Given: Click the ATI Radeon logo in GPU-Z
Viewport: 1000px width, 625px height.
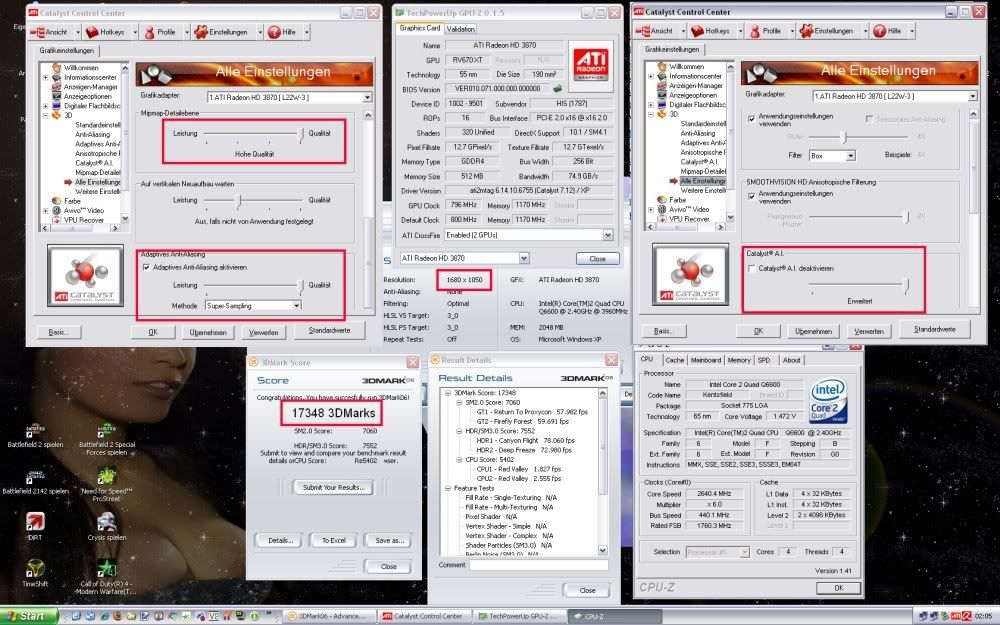Looking at the screenshot, I should point(591,65).
